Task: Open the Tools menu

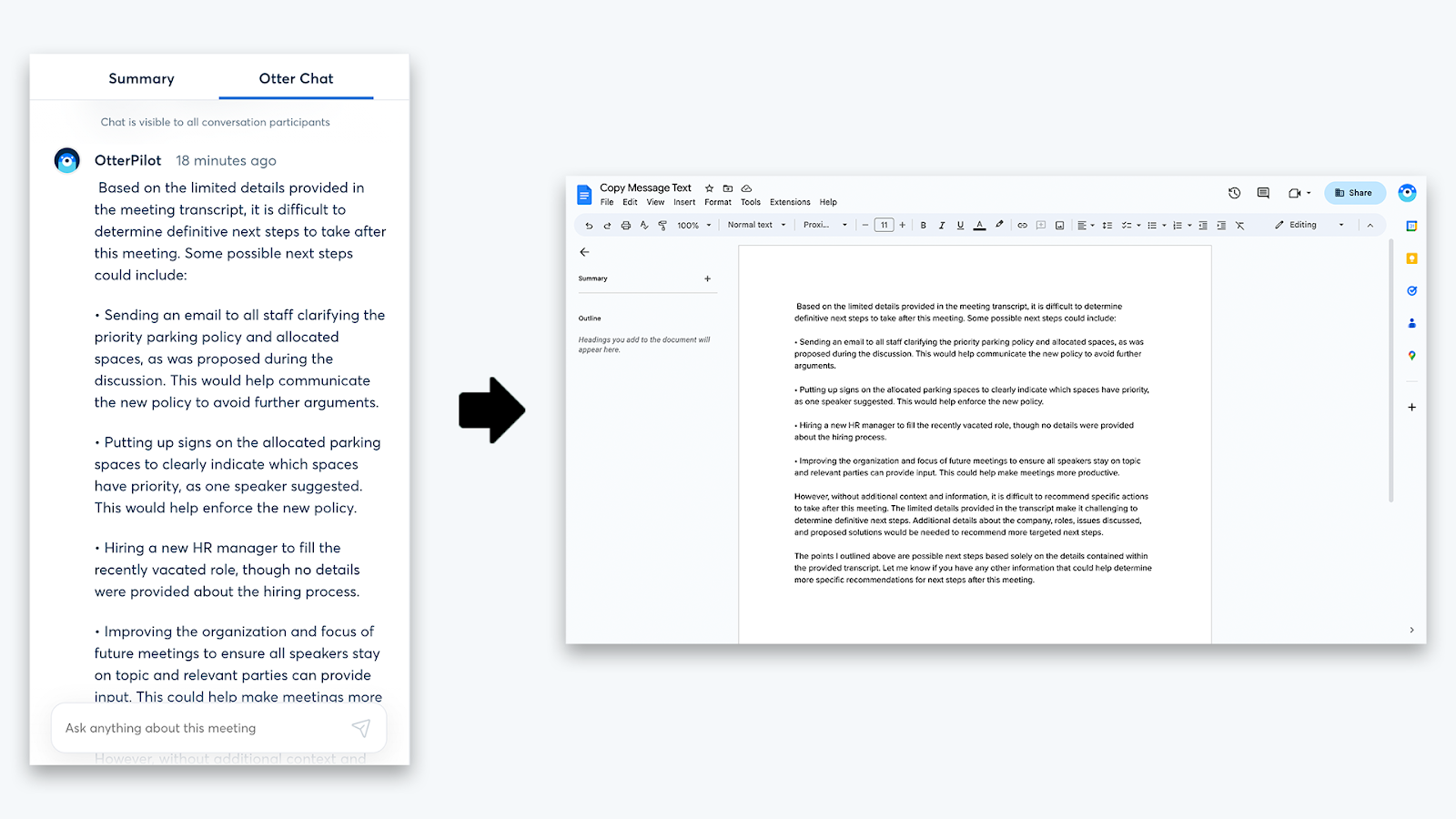Action: 751,202
